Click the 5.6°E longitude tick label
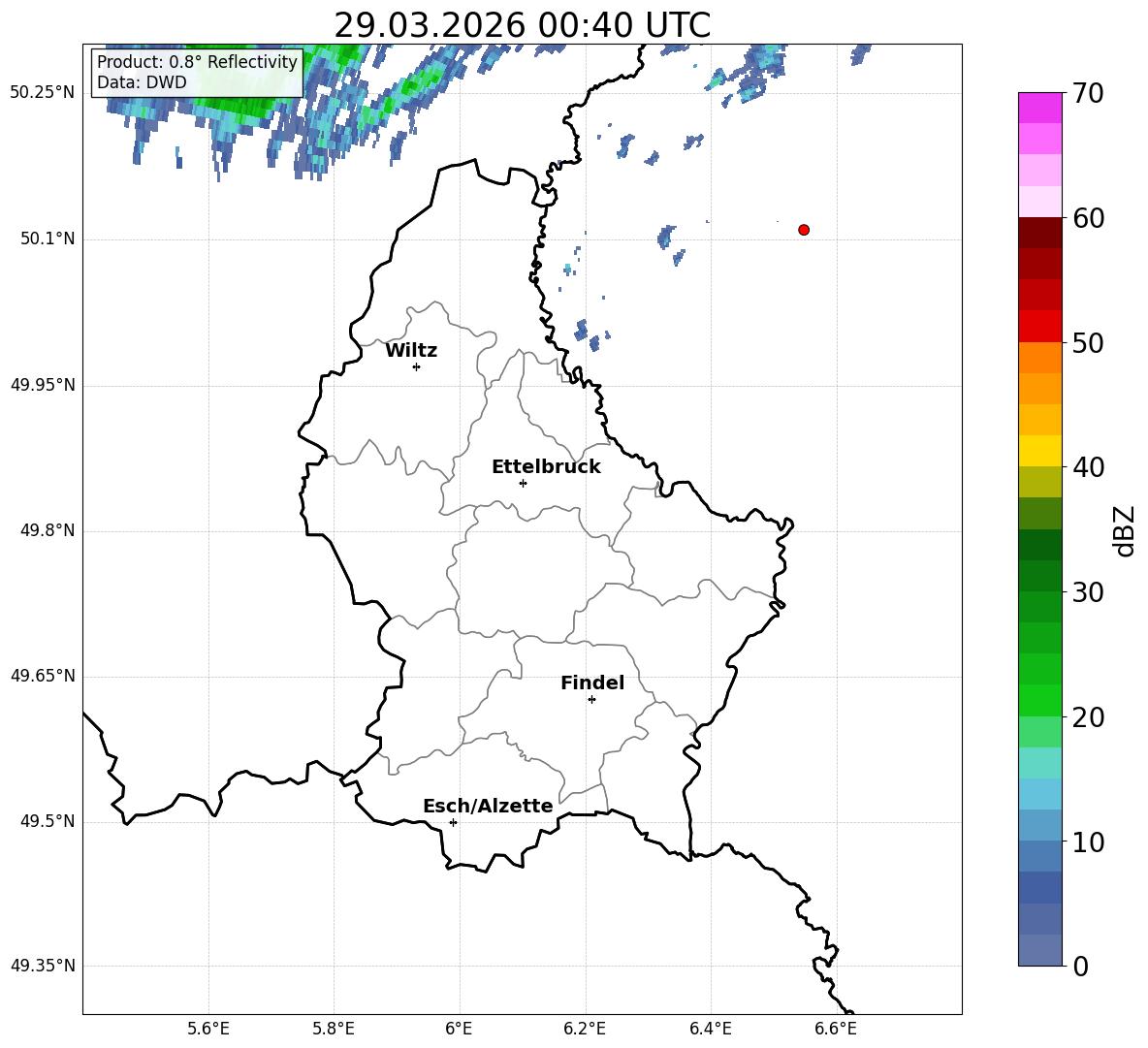This screenshot has width=1148, height=1048. (208, 1029)
